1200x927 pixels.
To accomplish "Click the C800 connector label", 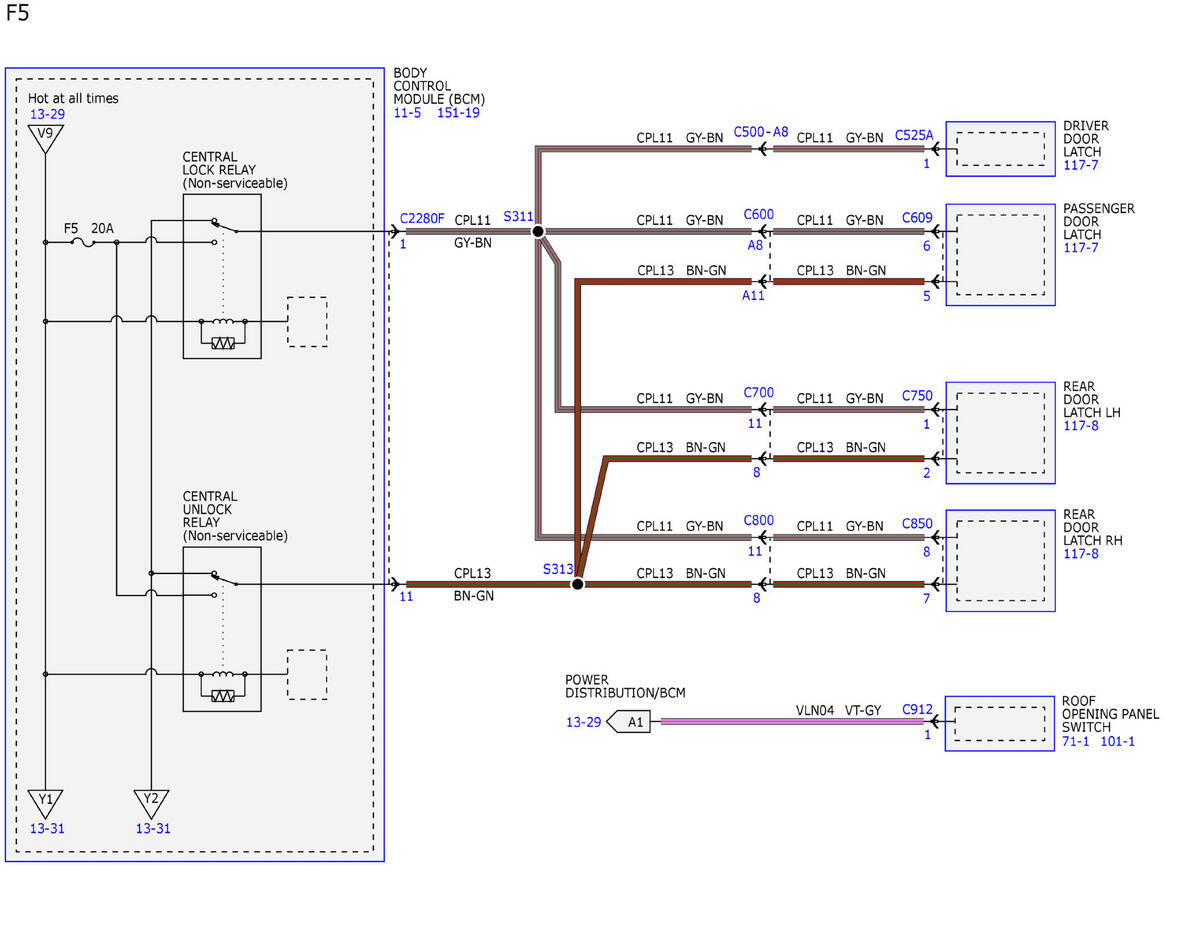I will point(759,520).
